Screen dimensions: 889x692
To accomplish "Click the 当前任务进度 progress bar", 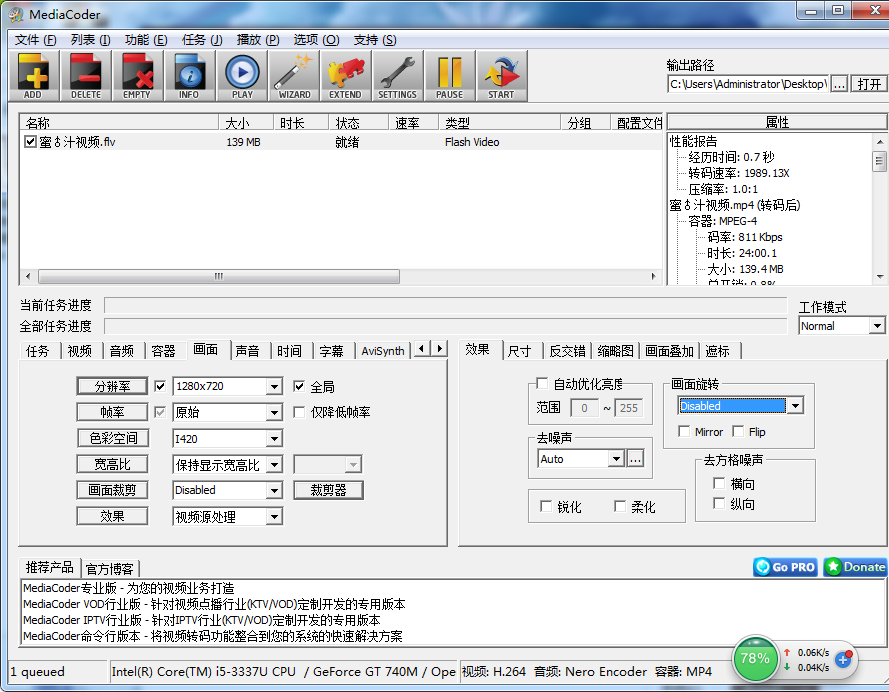I will (x=446, y=305).
